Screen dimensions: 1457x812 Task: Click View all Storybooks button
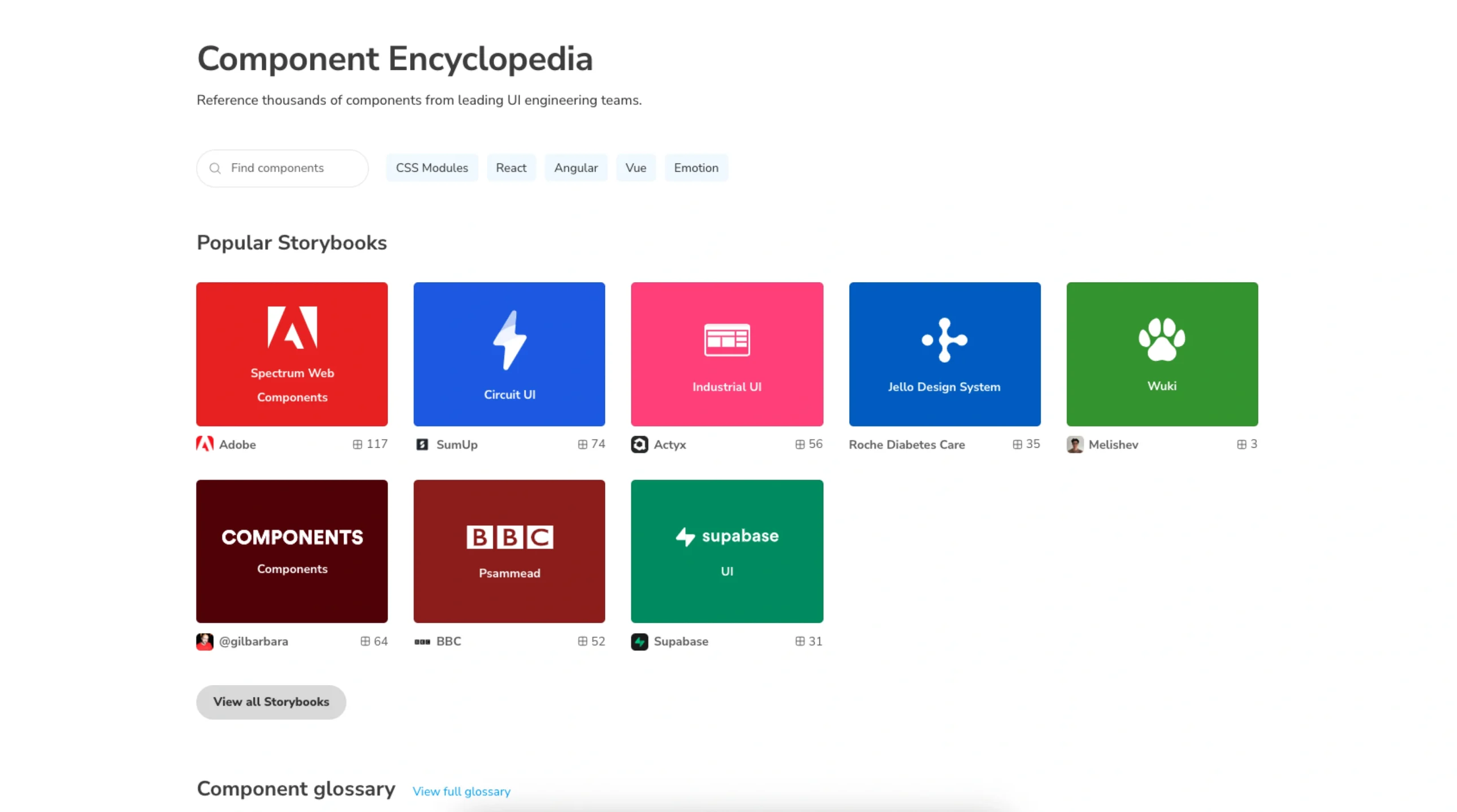tap(271, 702)
